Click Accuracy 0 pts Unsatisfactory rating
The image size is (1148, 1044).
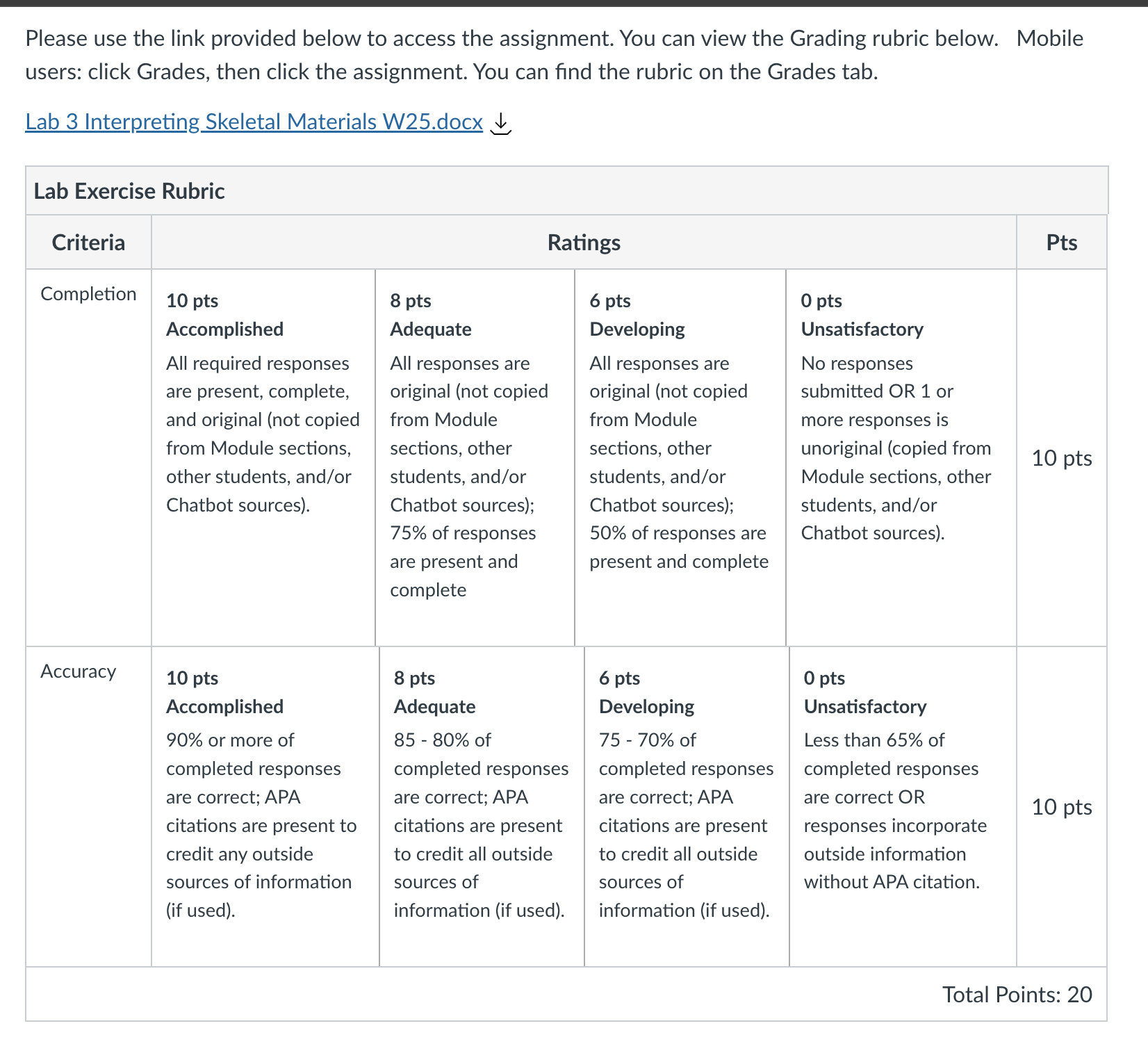pos(903,806)
